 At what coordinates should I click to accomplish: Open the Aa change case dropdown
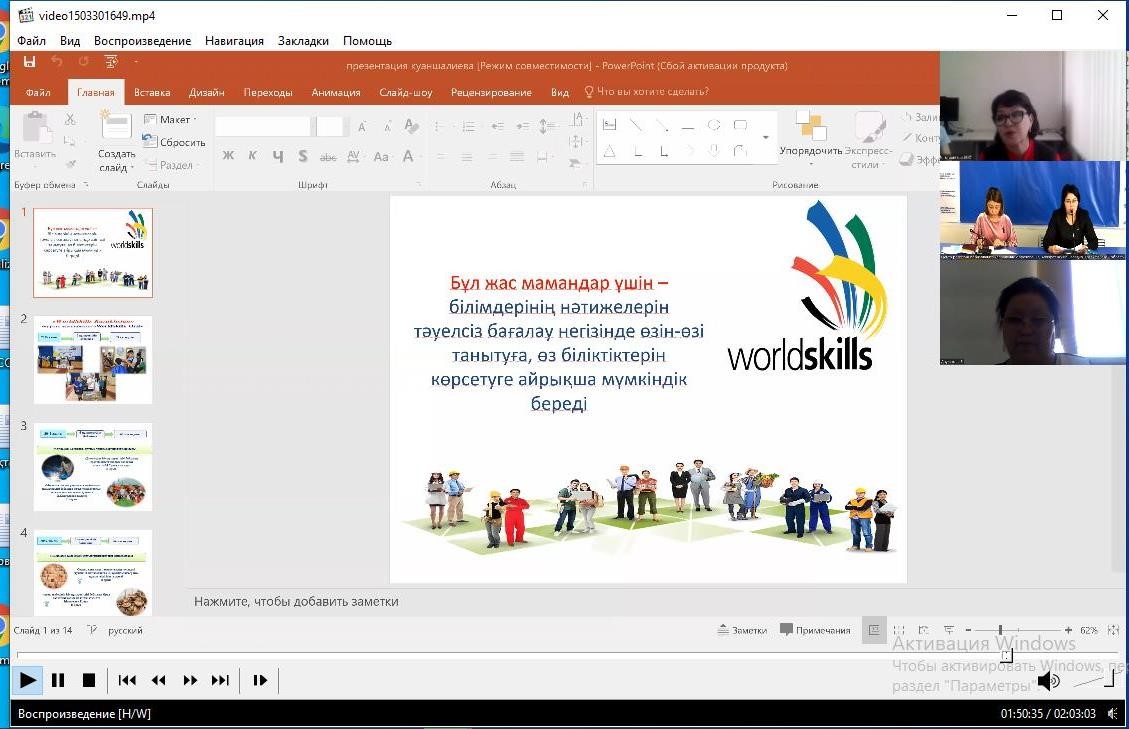(x=382, y=156)
